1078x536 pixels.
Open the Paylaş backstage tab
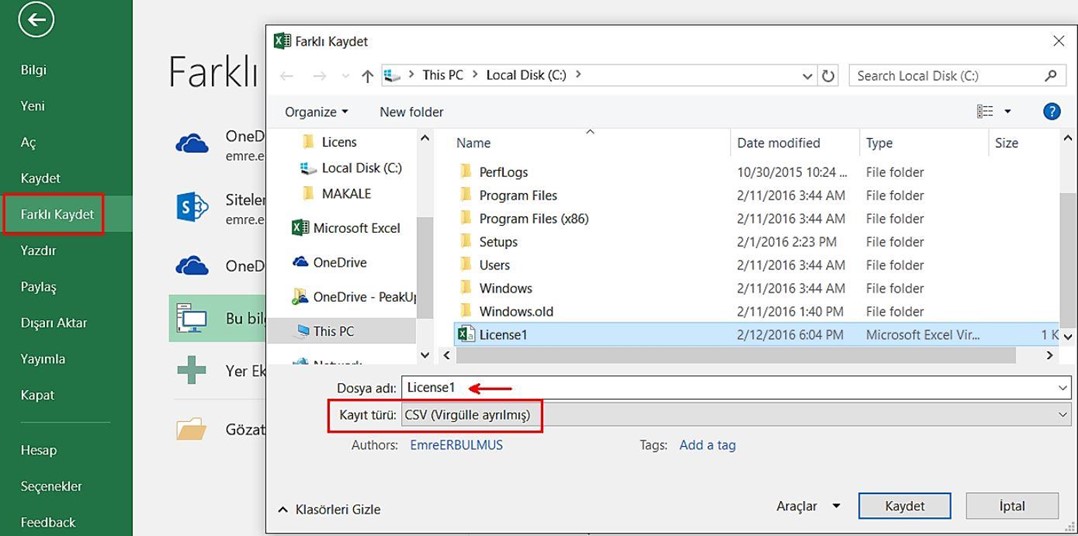(x=38, y=287)
